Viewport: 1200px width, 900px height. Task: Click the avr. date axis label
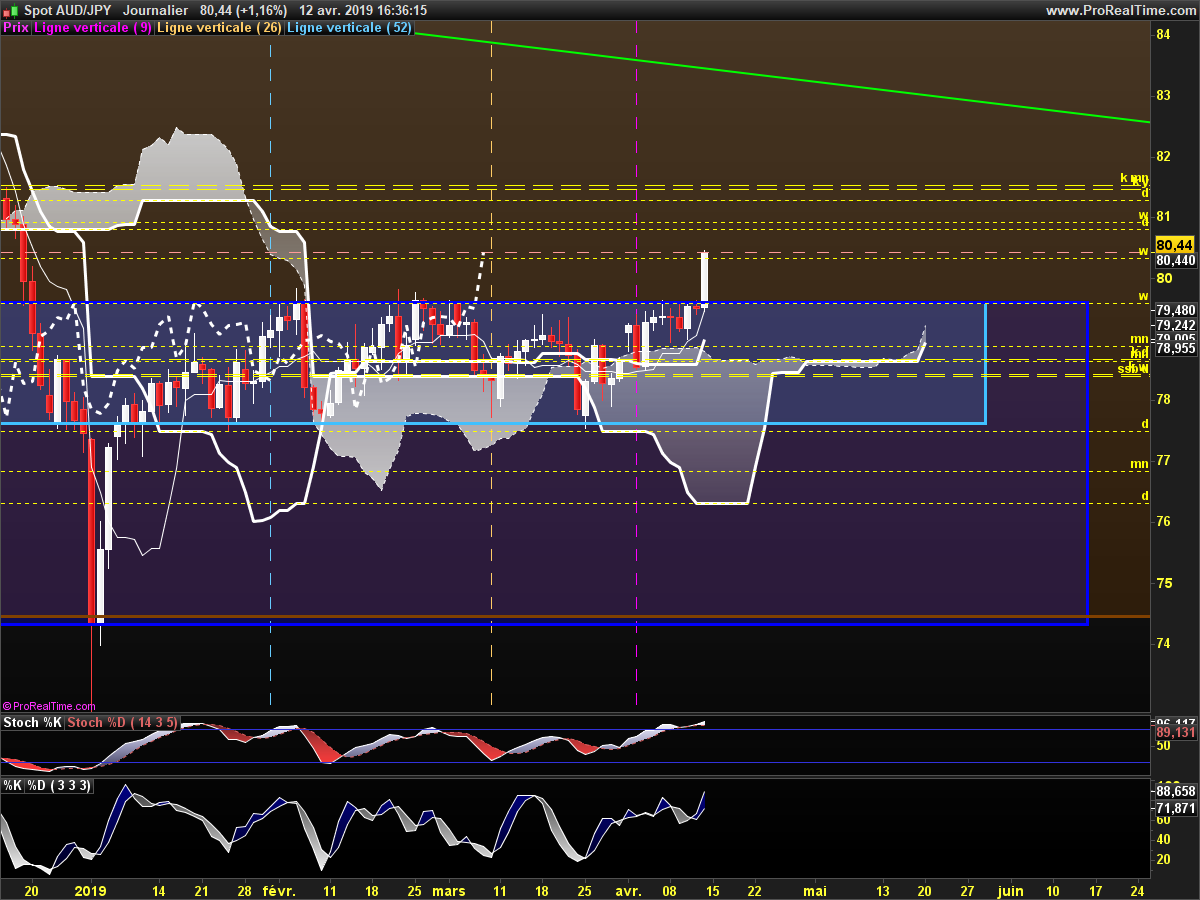[629, 890]
